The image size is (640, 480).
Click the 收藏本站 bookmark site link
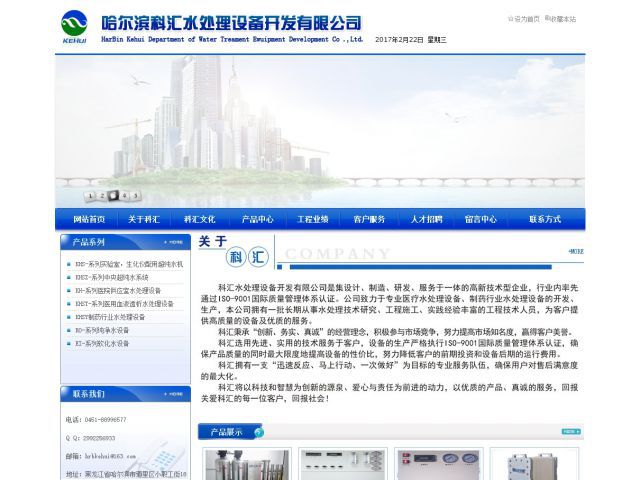pos(564,19)
